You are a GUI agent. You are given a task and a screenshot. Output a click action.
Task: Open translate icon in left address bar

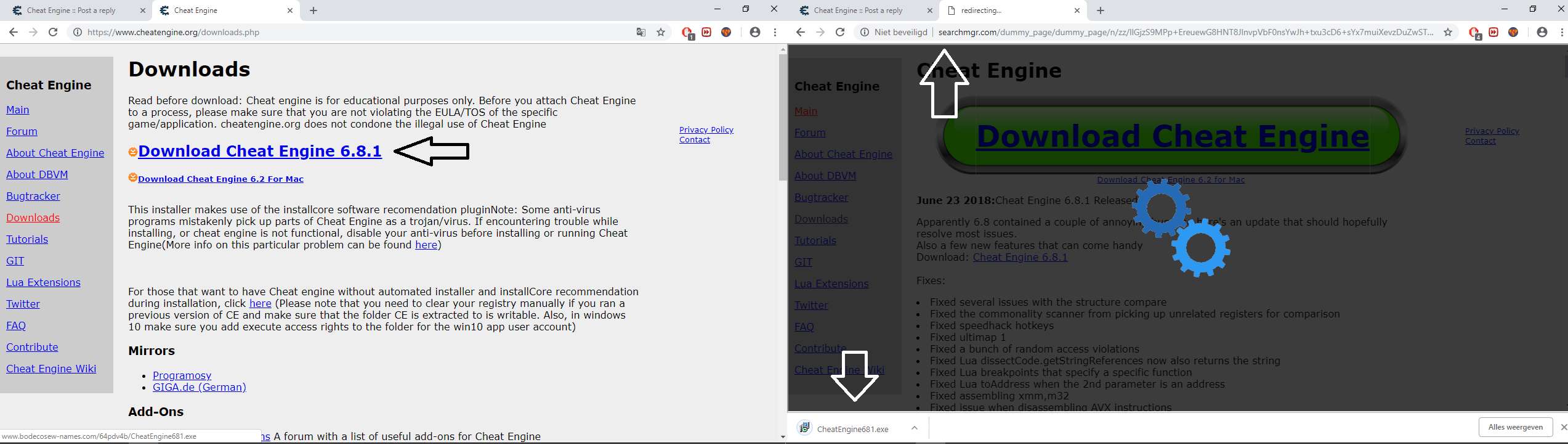[641, 32]
